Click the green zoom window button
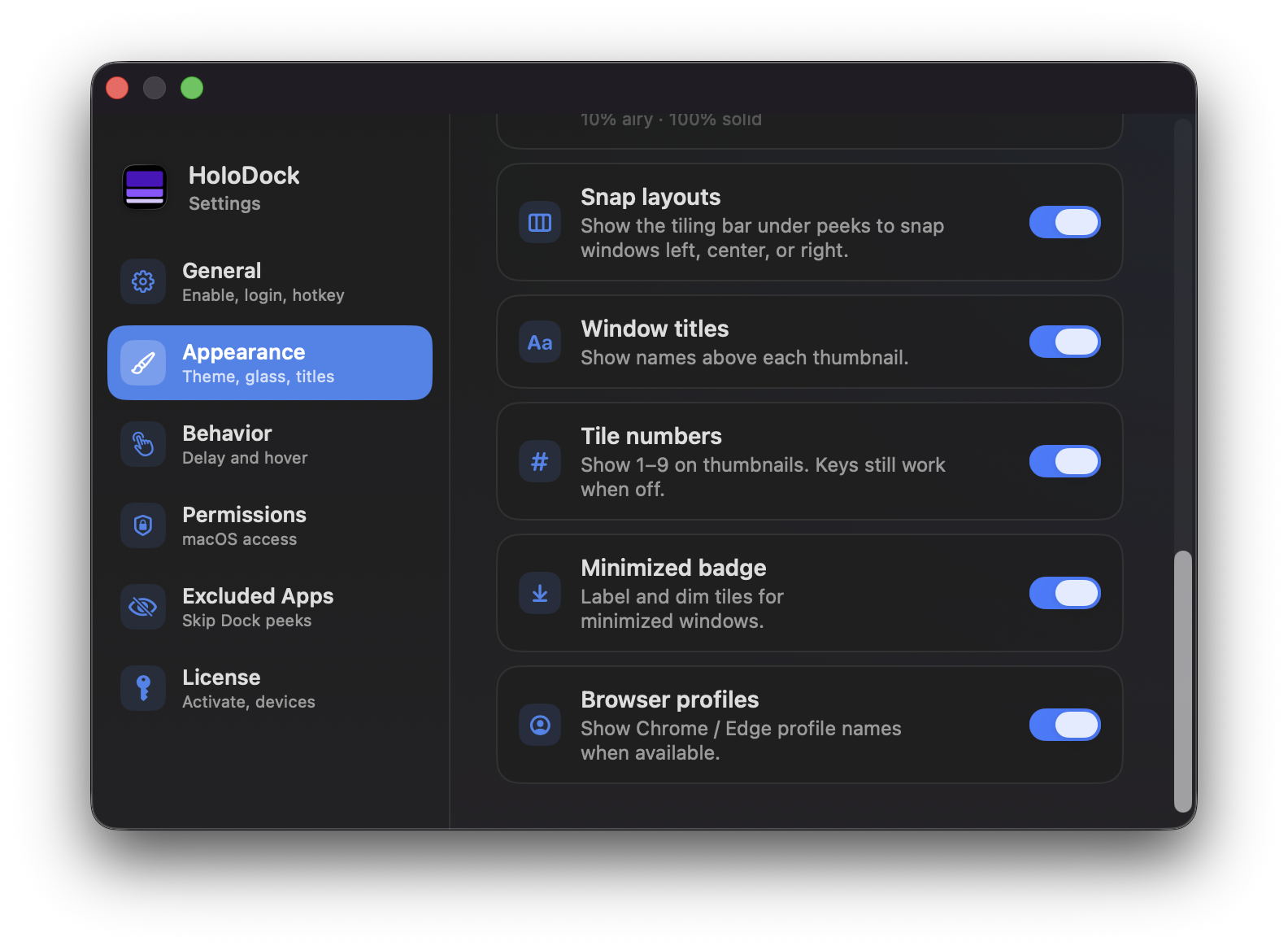The height and width of the screenshot is (950, 1288). [x=192, y=88]
